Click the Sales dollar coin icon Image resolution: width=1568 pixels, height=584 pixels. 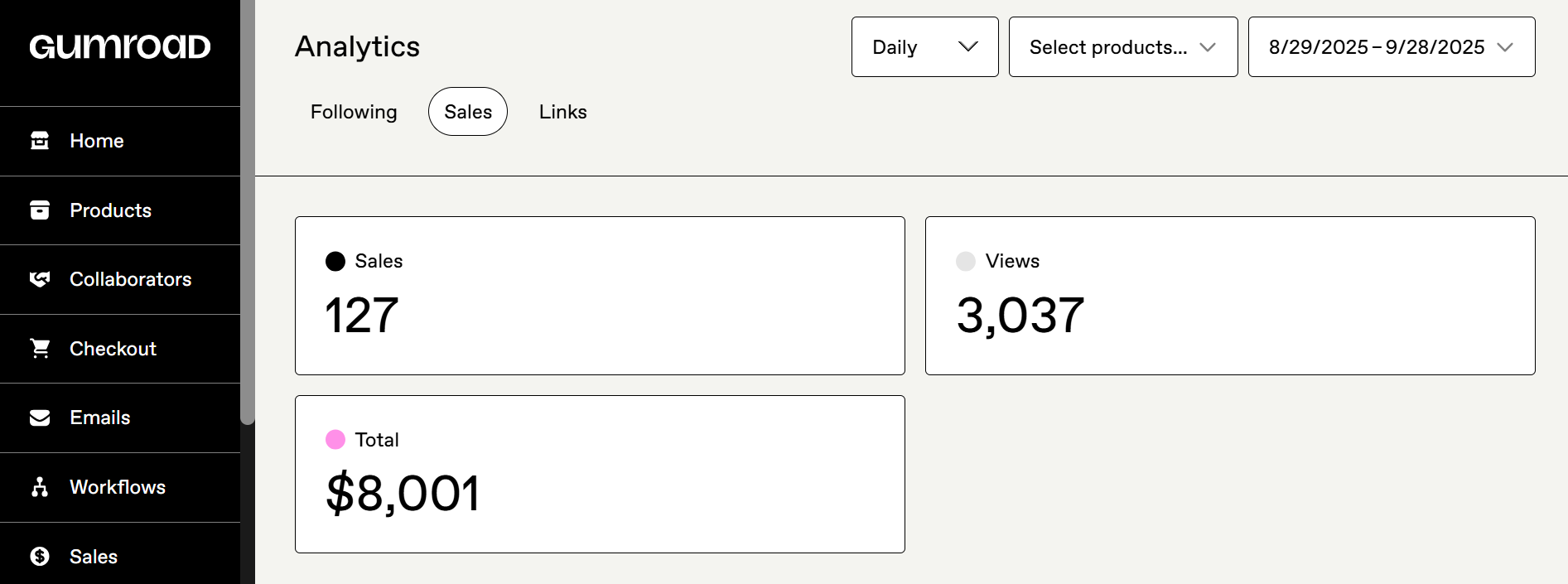click(x=40, y=557)
